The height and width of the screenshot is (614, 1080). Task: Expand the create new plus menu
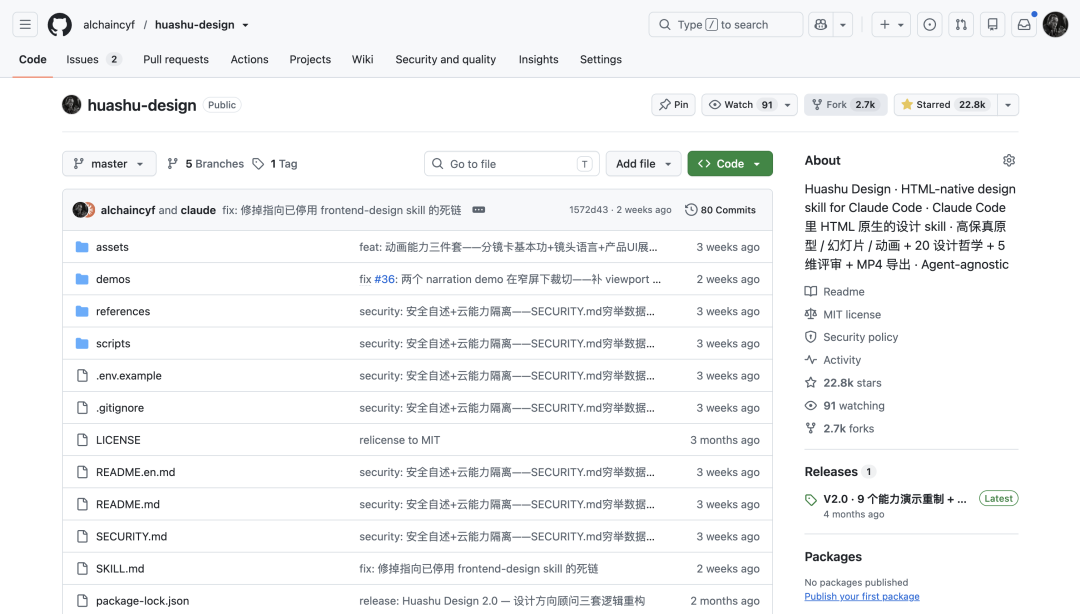[891, 25]
